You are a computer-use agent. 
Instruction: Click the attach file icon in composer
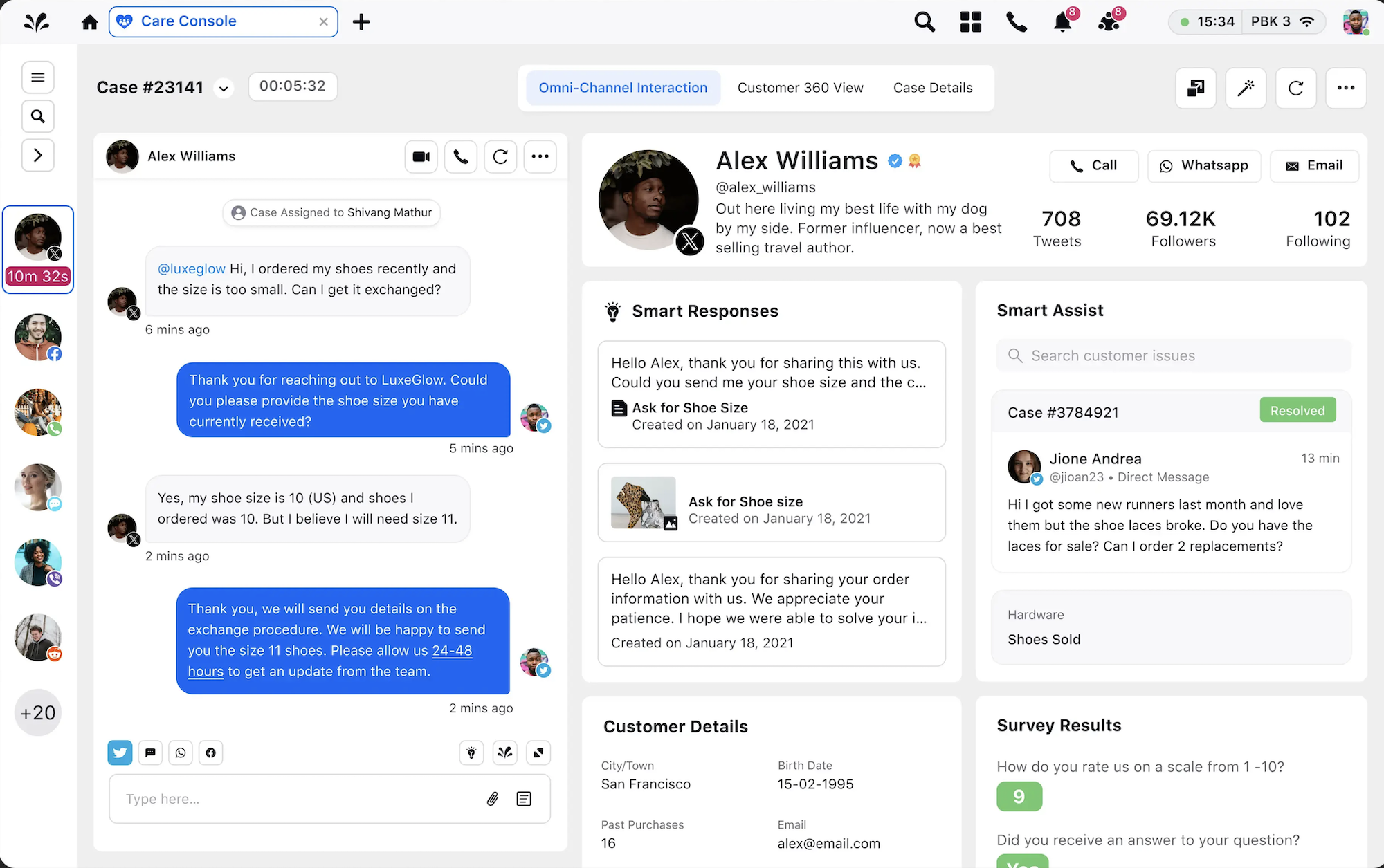491,798
